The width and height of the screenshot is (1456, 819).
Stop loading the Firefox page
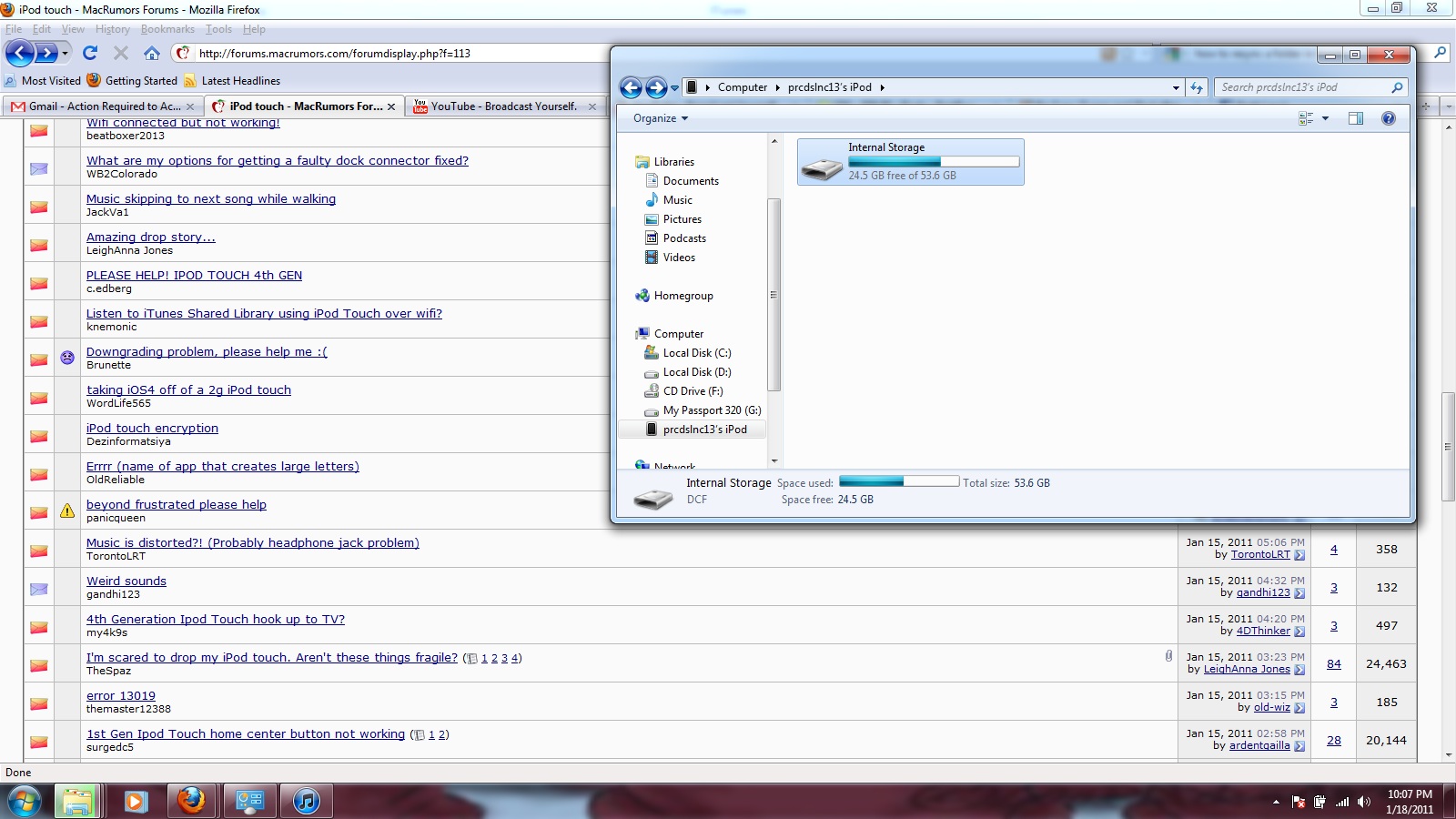121,53
